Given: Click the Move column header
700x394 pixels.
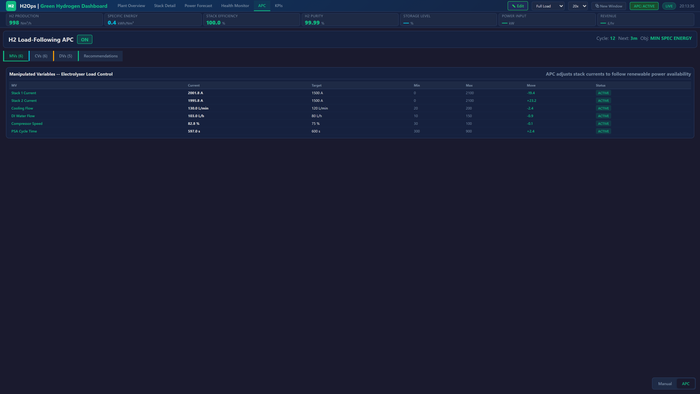Looking at the screenshot, I should 531,85.
